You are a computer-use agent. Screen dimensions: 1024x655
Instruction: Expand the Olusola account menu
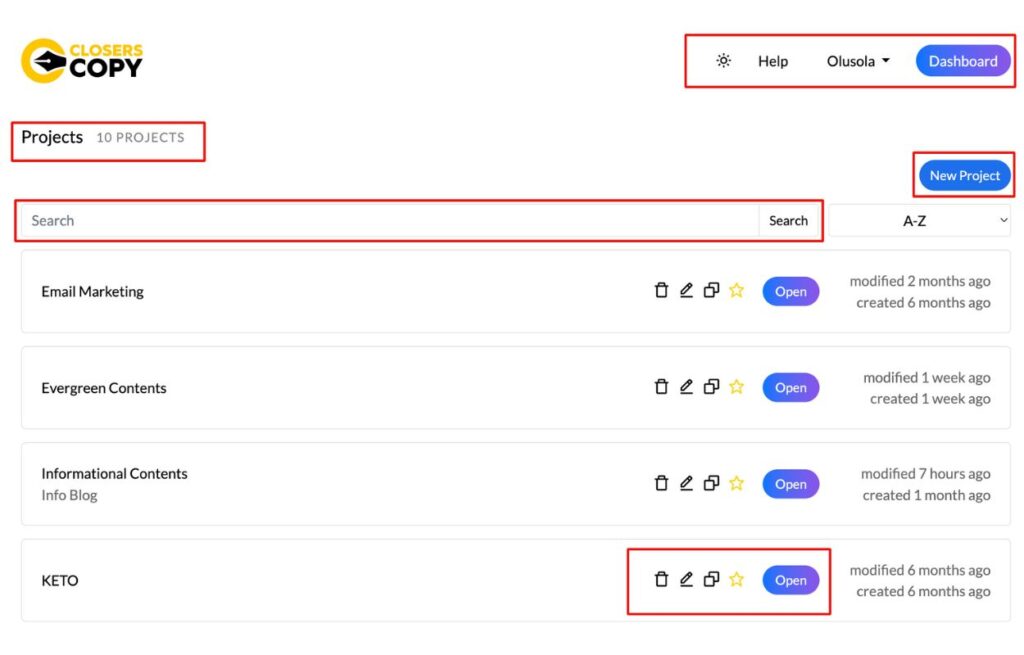click(x=858, y=61)
